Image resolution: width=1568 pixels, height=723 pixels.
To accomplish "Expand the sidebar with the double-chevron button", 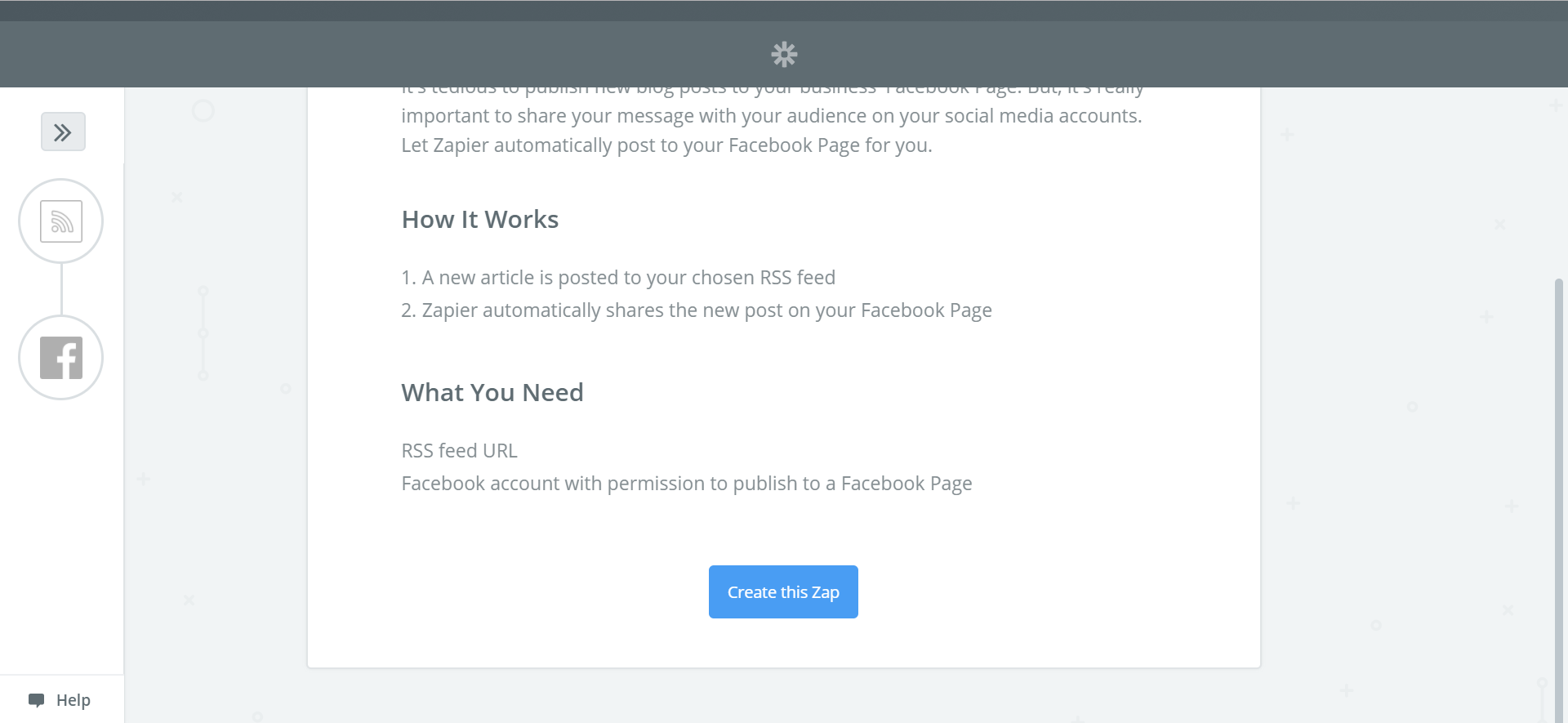I will 63,132.
